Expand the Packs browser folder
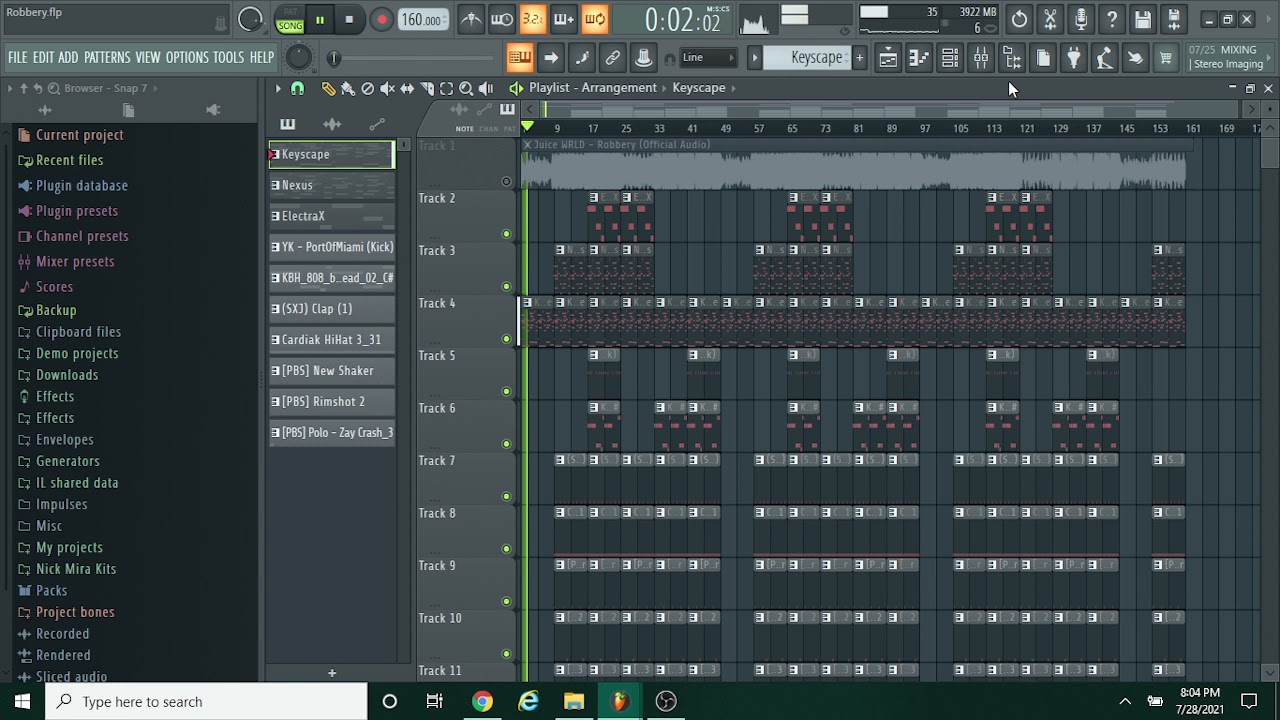 (51, 590)
